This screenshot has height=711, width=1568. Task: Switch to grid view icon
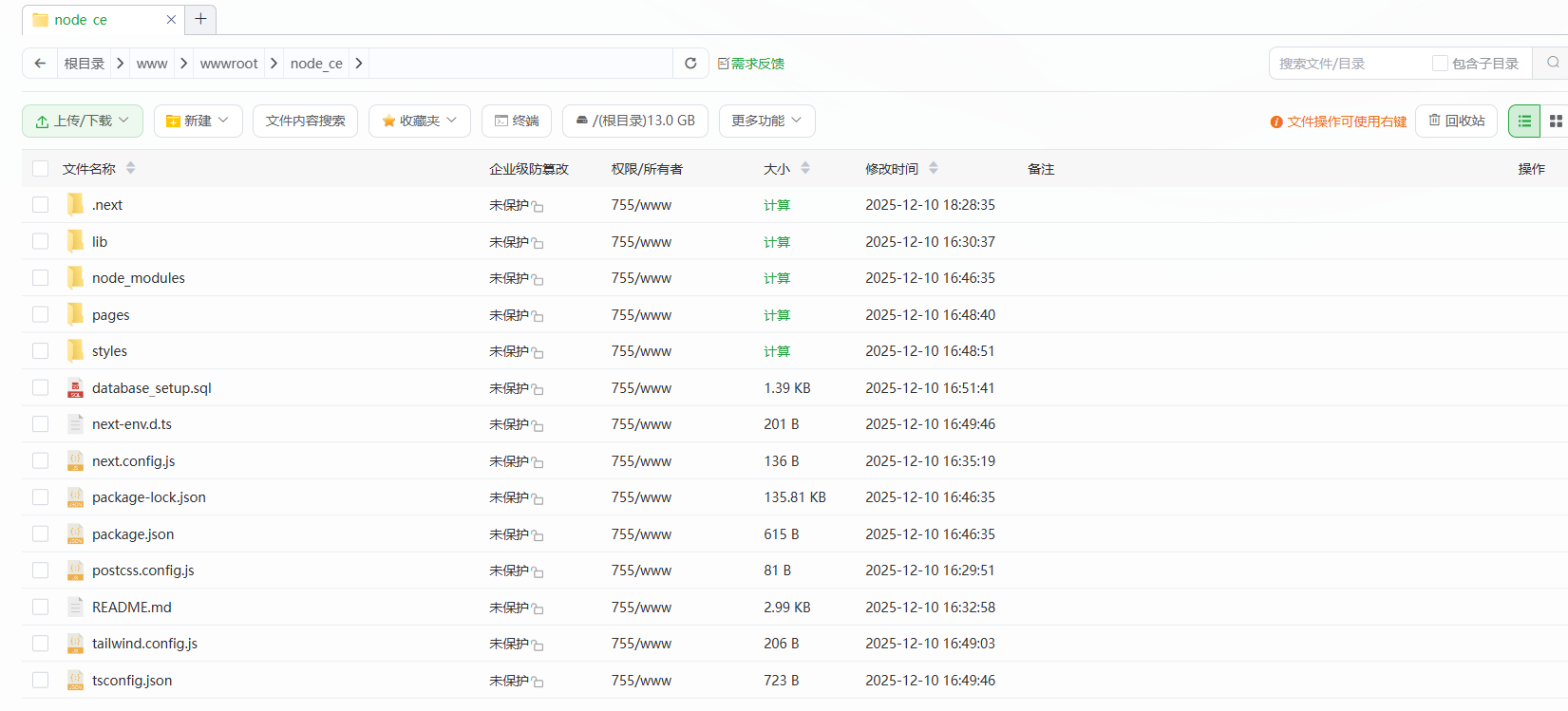(x=1556, y=121)
